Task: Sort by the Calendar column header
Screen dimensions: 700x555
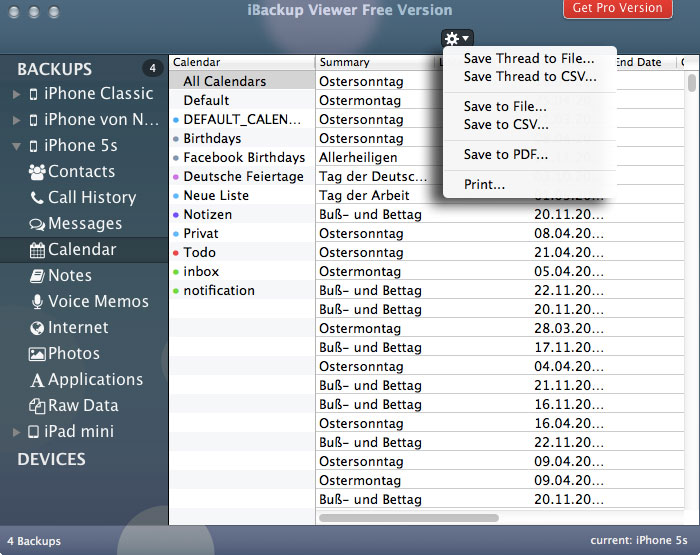Action: (x=242, y=63)
